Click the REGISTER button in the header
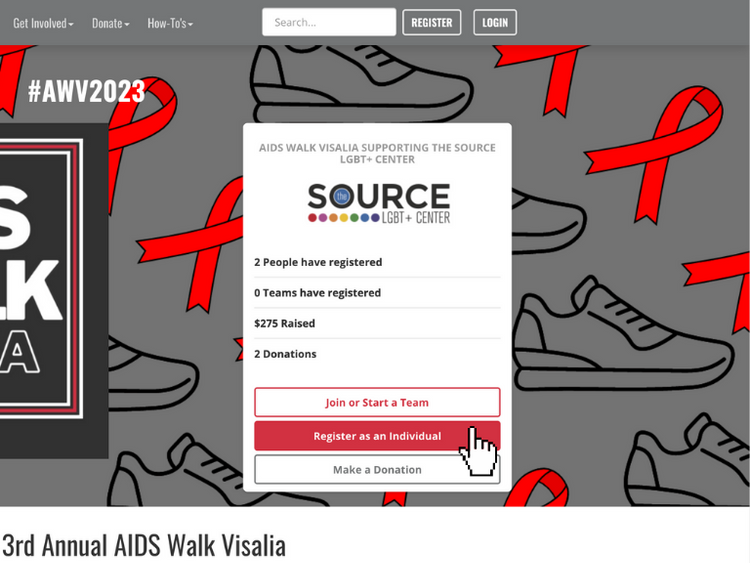The image size is (750, 563). [x=432, y=22]
